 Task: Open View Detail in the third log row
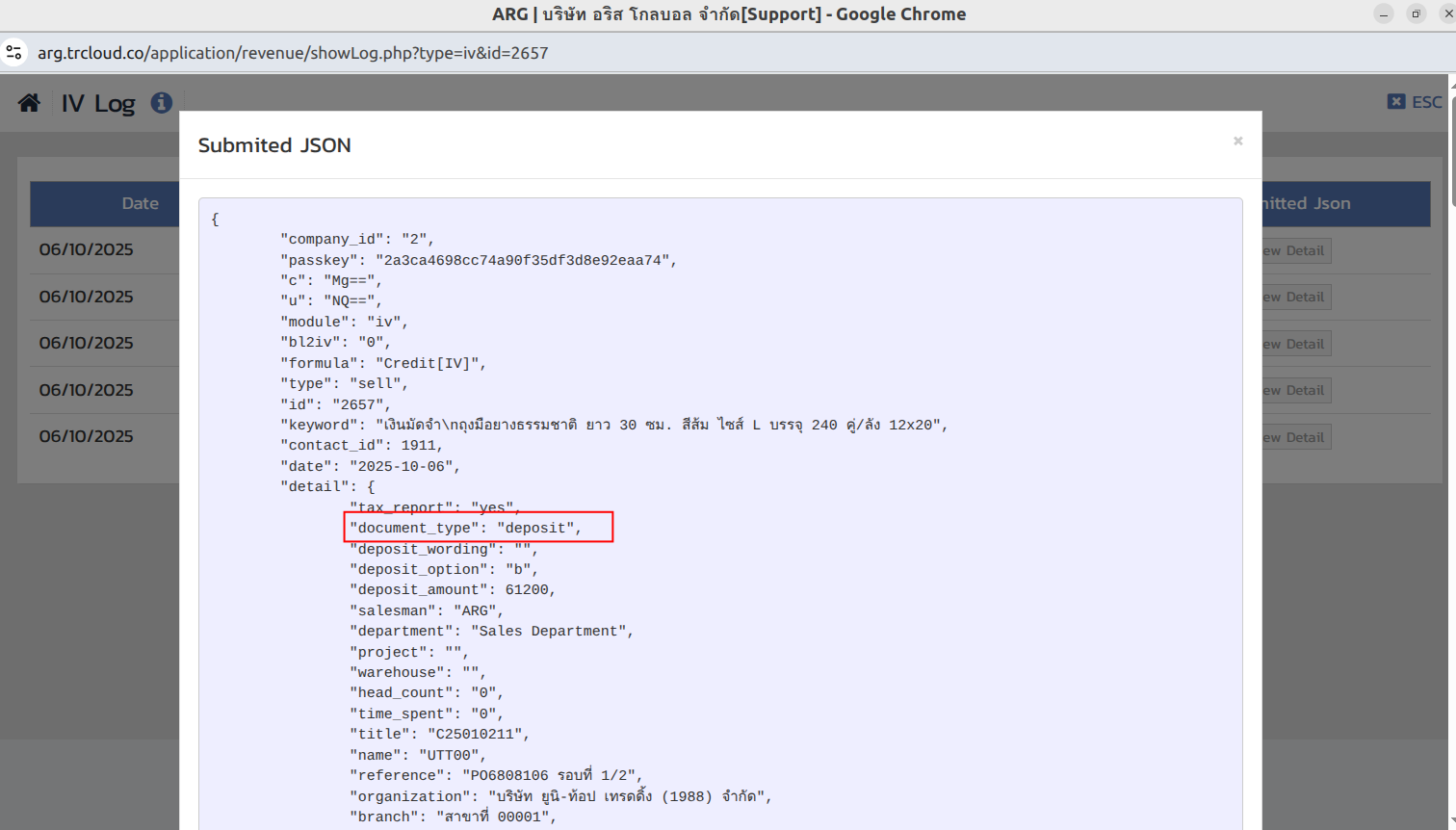pos(1296,345)
